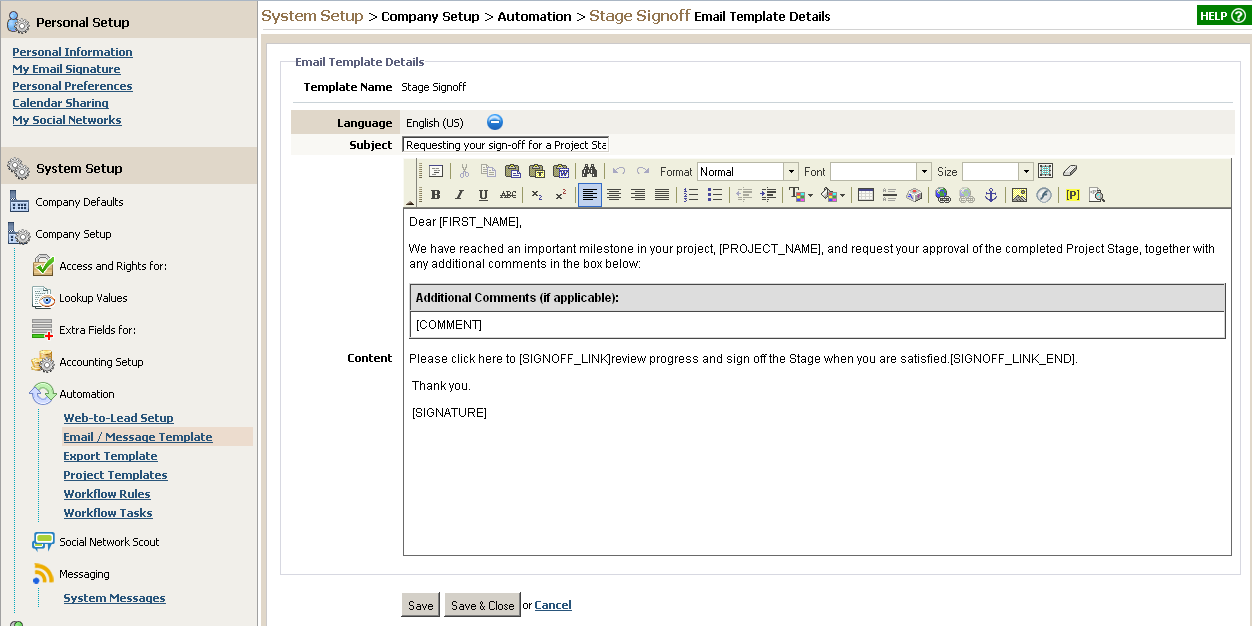Viewport: 1252px width, 626px height.
Task: Open the Workflow Rules link
Action: tap(107, 494)
